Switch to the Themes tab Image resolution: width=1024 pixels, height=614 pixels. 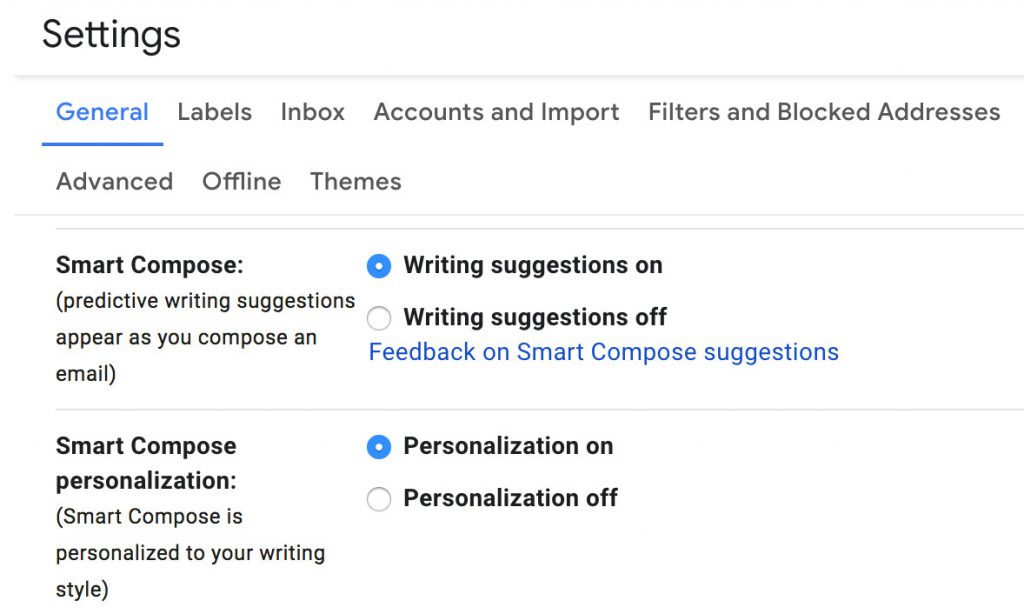(x=355, y=181)
